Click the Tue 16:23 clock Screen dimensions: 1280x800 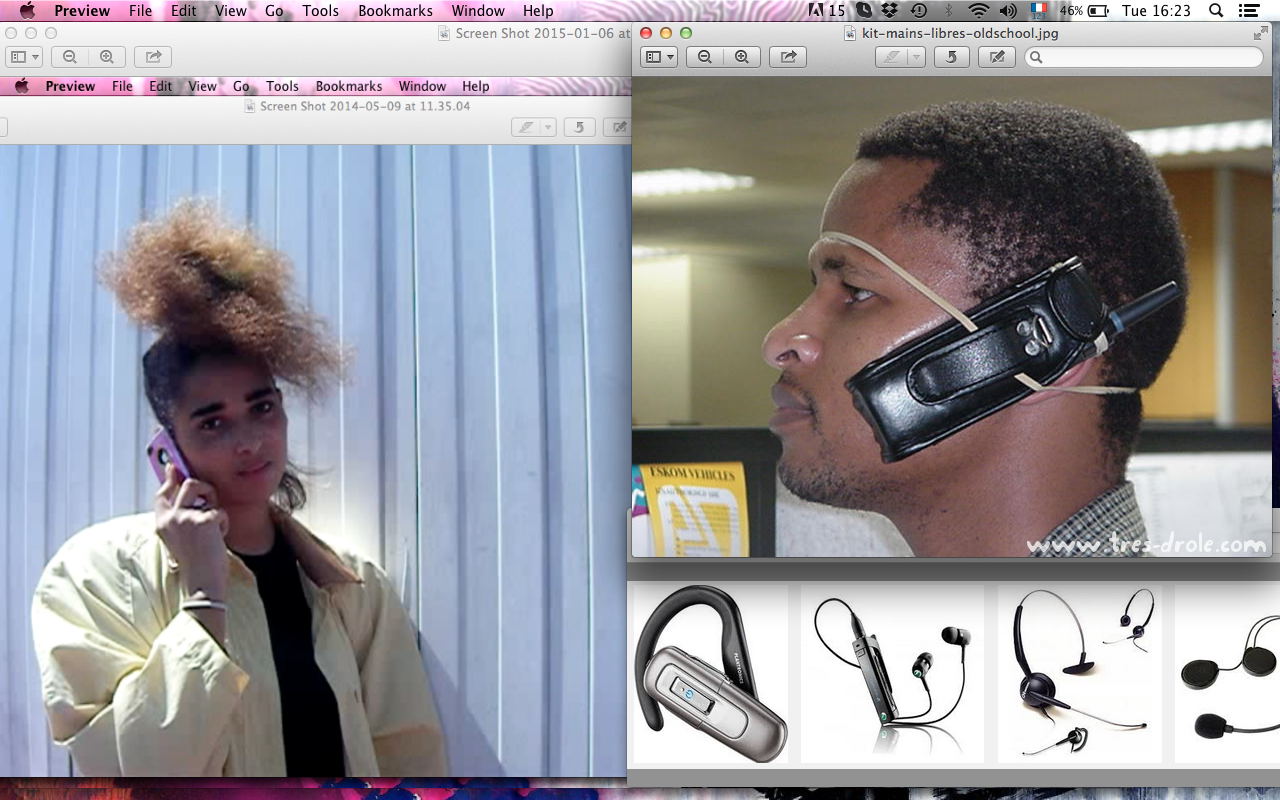(1156, 11)
